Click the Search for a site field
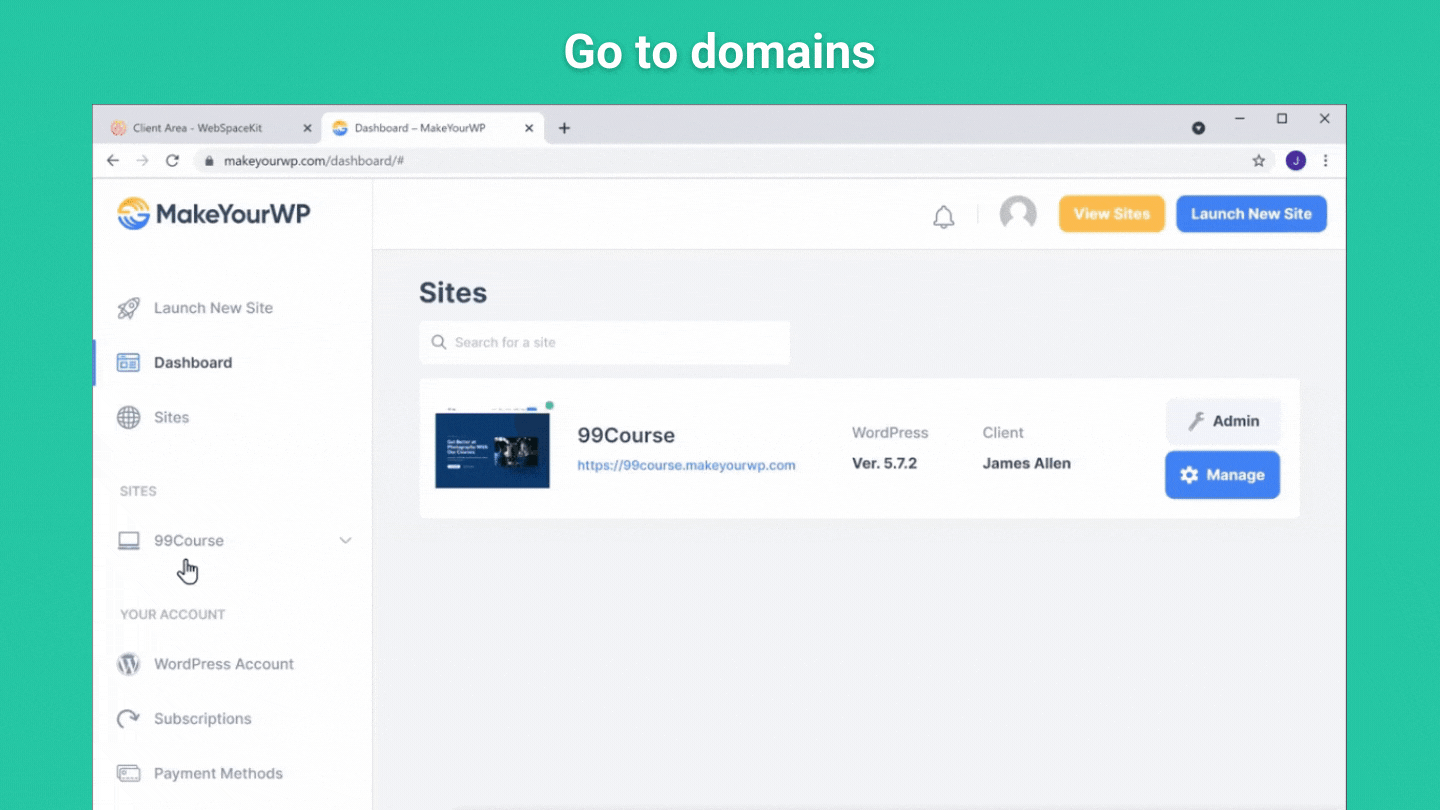Screen dimensions: 1440x810 coord(605,342)
